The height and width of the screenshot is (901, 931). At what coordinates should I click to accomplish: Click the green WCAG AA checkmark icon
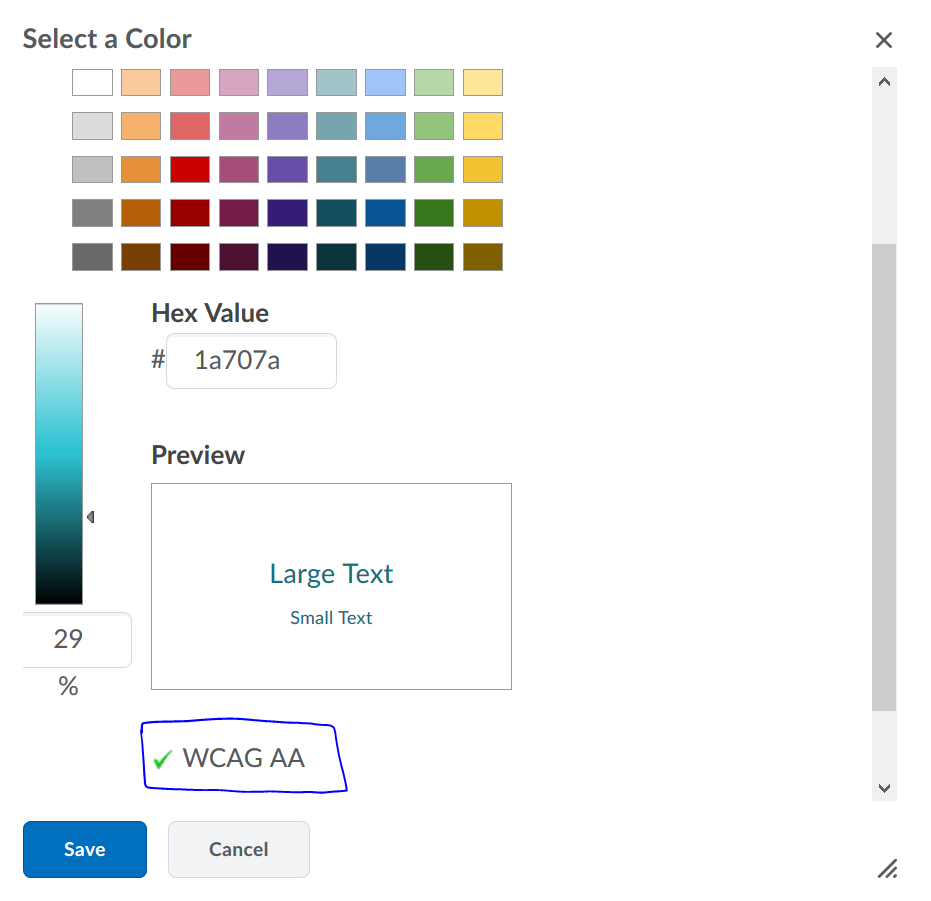pyautogui.click(x=162, y=760)
